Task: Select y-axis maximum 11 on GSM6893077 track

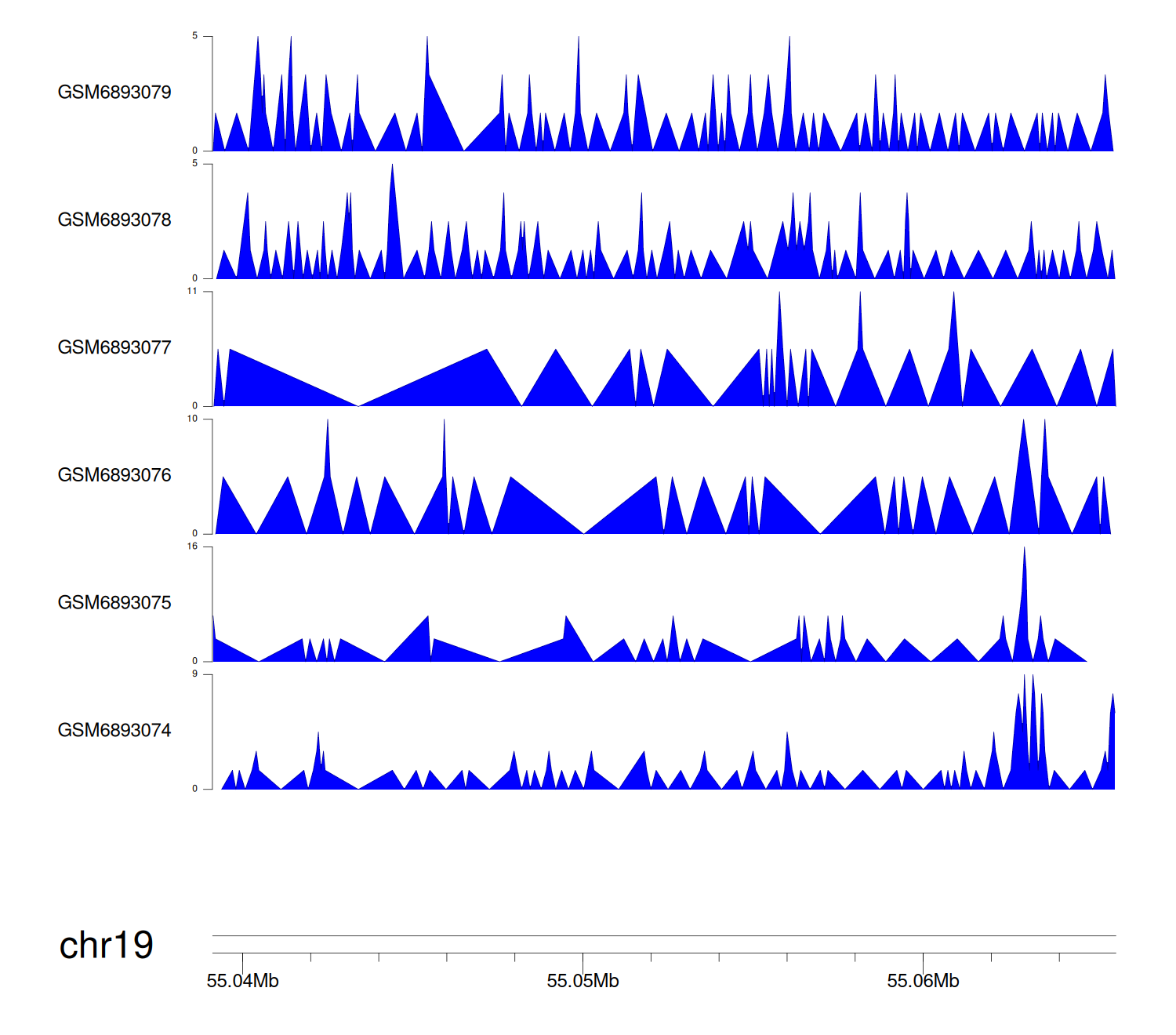Action: pos(192,292)
